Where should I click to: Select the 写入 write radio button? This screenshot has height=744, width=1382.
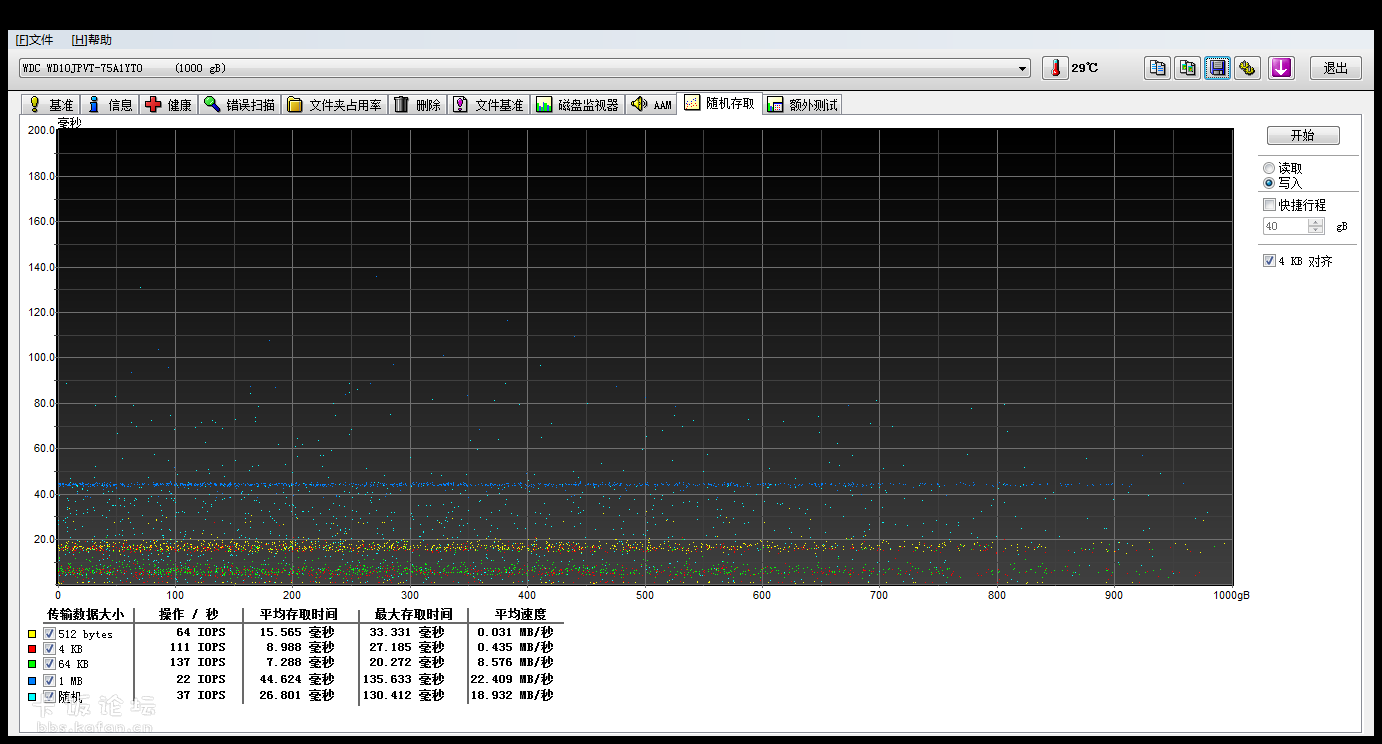pos(1269,183)
